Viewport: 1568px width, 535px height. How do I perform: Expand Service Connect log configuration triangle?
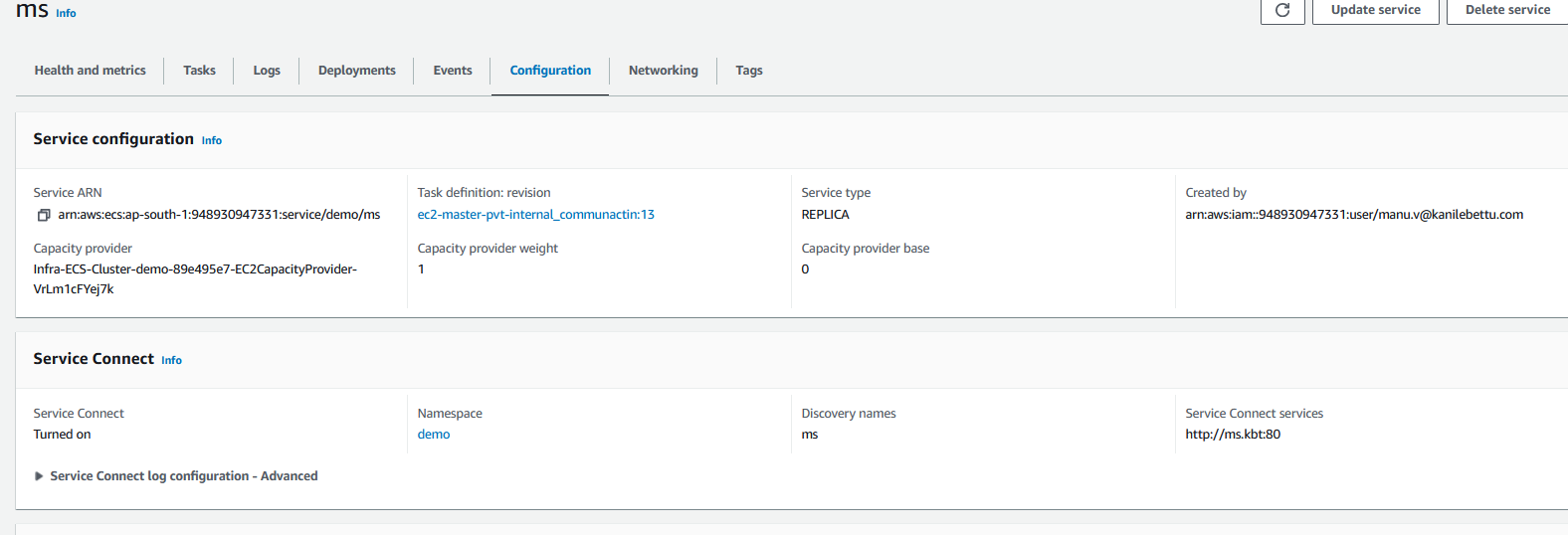coord(39,476)
